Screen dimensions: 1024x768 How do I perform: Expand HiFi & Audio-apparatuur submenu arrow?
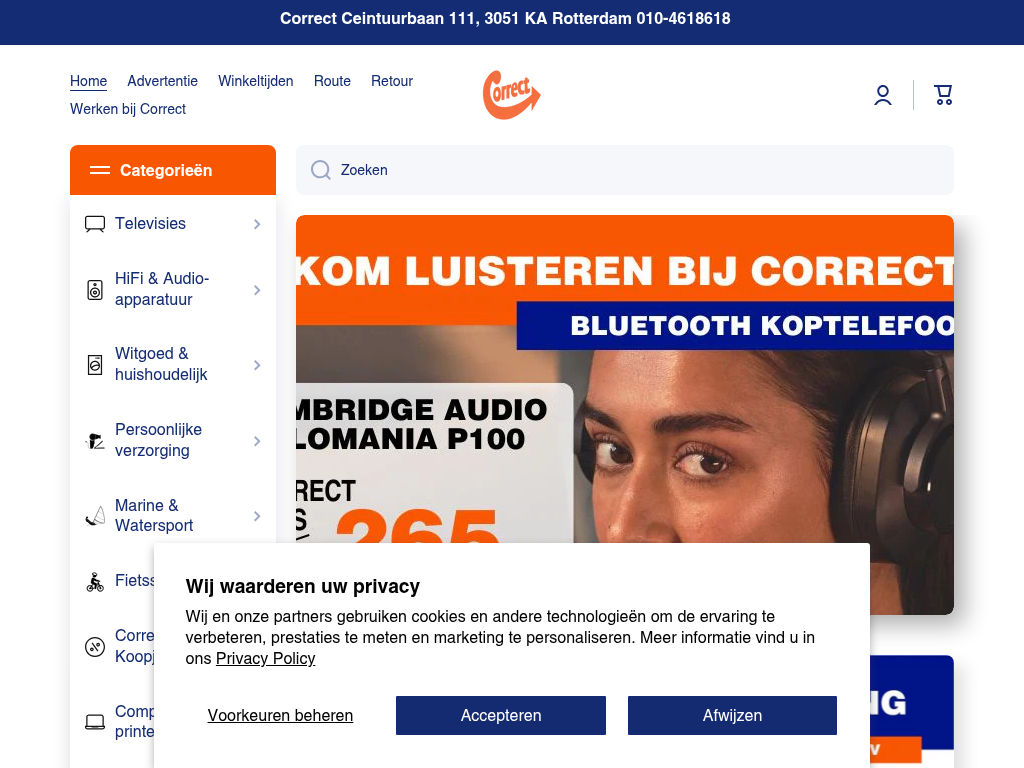coord(257,290)
